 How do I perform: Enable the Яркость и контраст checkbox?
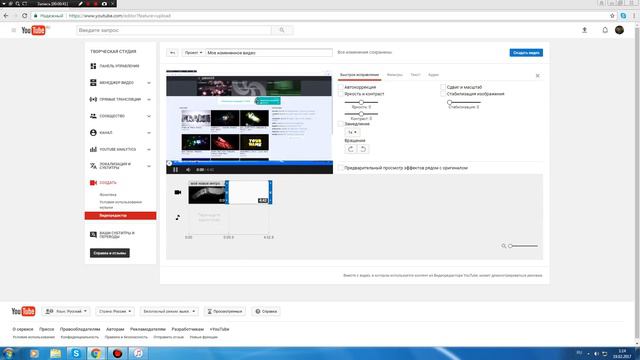coord(341,94)
